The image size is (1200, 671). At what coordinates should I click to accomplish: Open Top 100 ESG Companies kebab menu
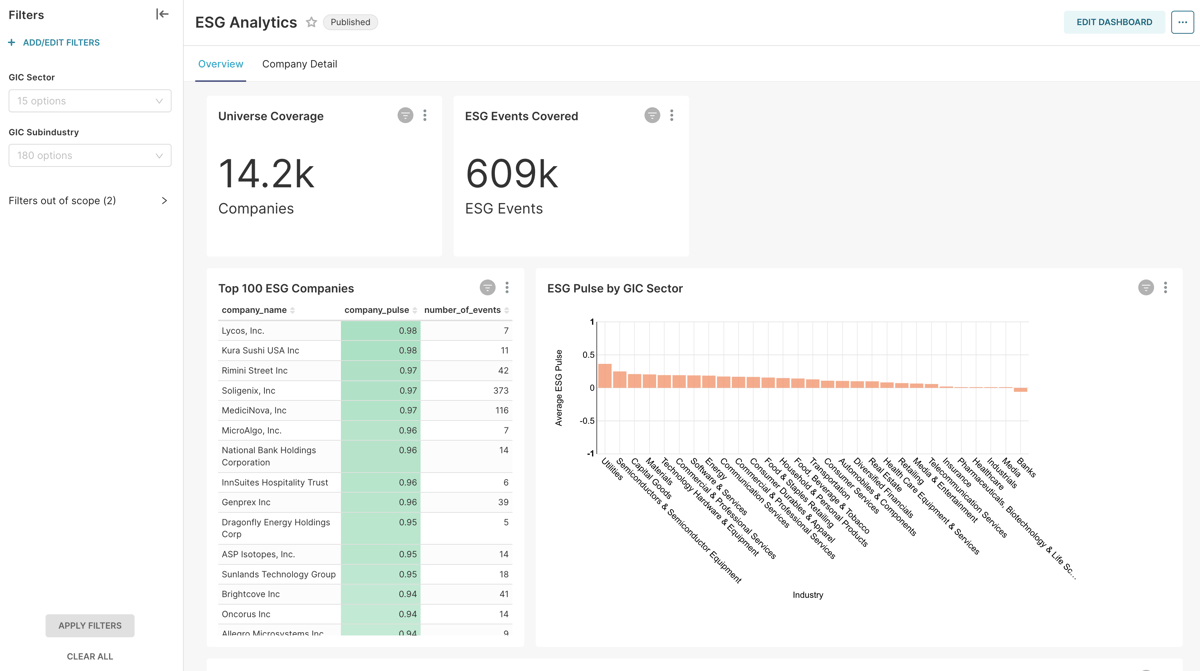[507, 288]
